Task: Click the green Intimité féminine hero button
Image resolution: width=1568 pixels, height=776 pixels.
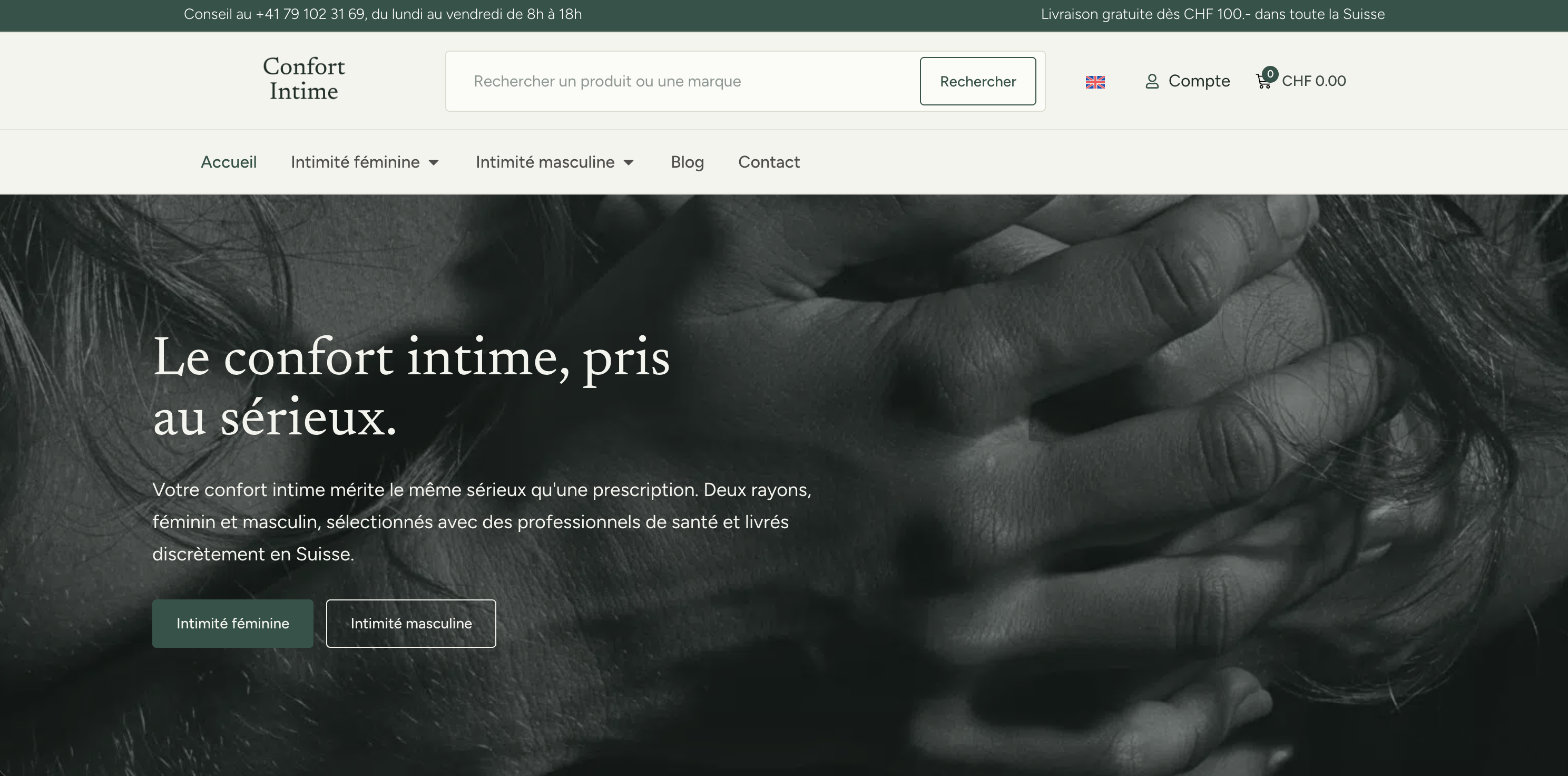Action: (232, 623)
